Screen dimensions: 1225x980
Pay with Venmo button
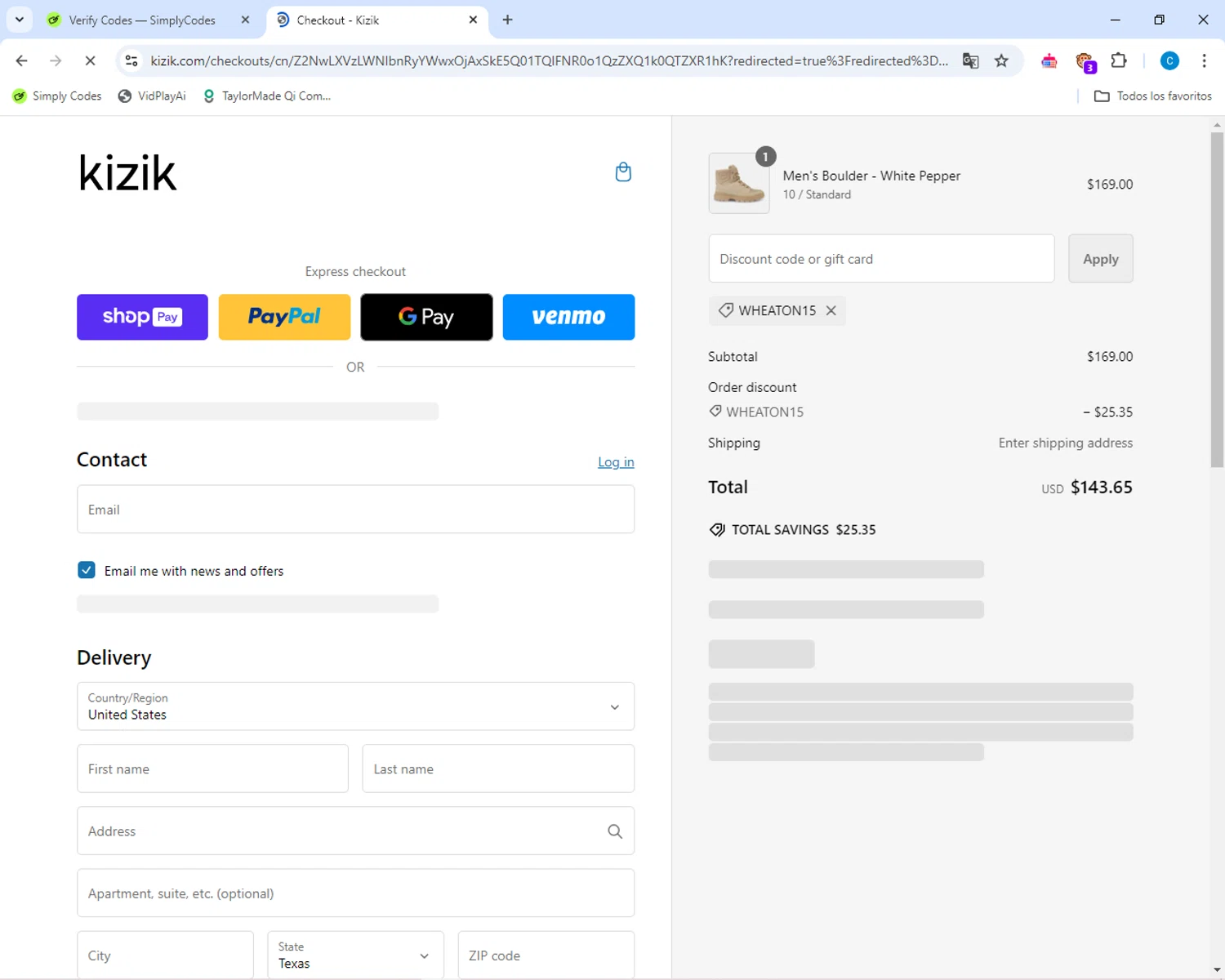click(568, 317)
